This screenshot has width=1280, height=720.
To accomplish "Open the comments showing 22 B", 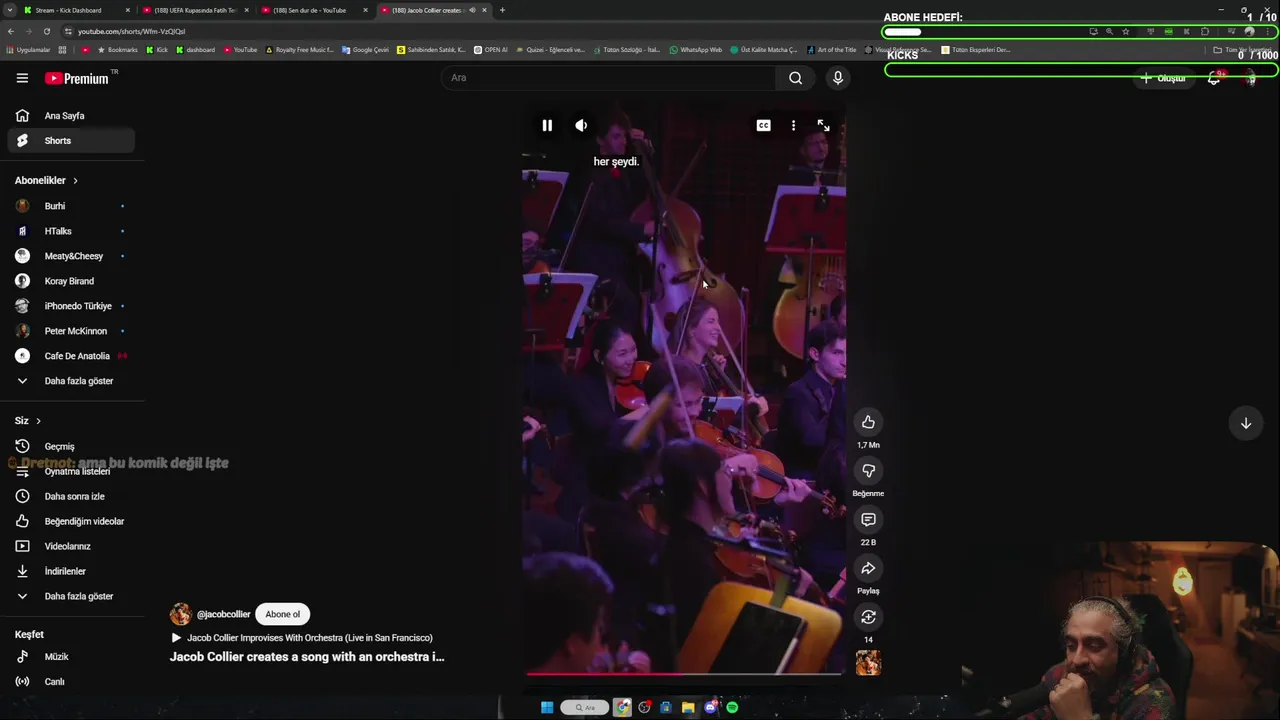I will (868, 520).
